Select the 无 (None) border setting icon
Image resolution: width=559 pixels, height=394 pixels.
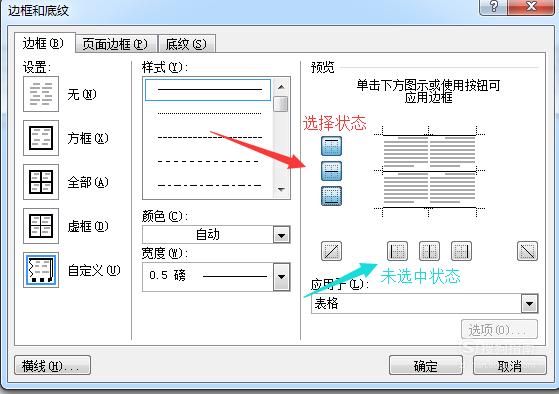[41, 94]
